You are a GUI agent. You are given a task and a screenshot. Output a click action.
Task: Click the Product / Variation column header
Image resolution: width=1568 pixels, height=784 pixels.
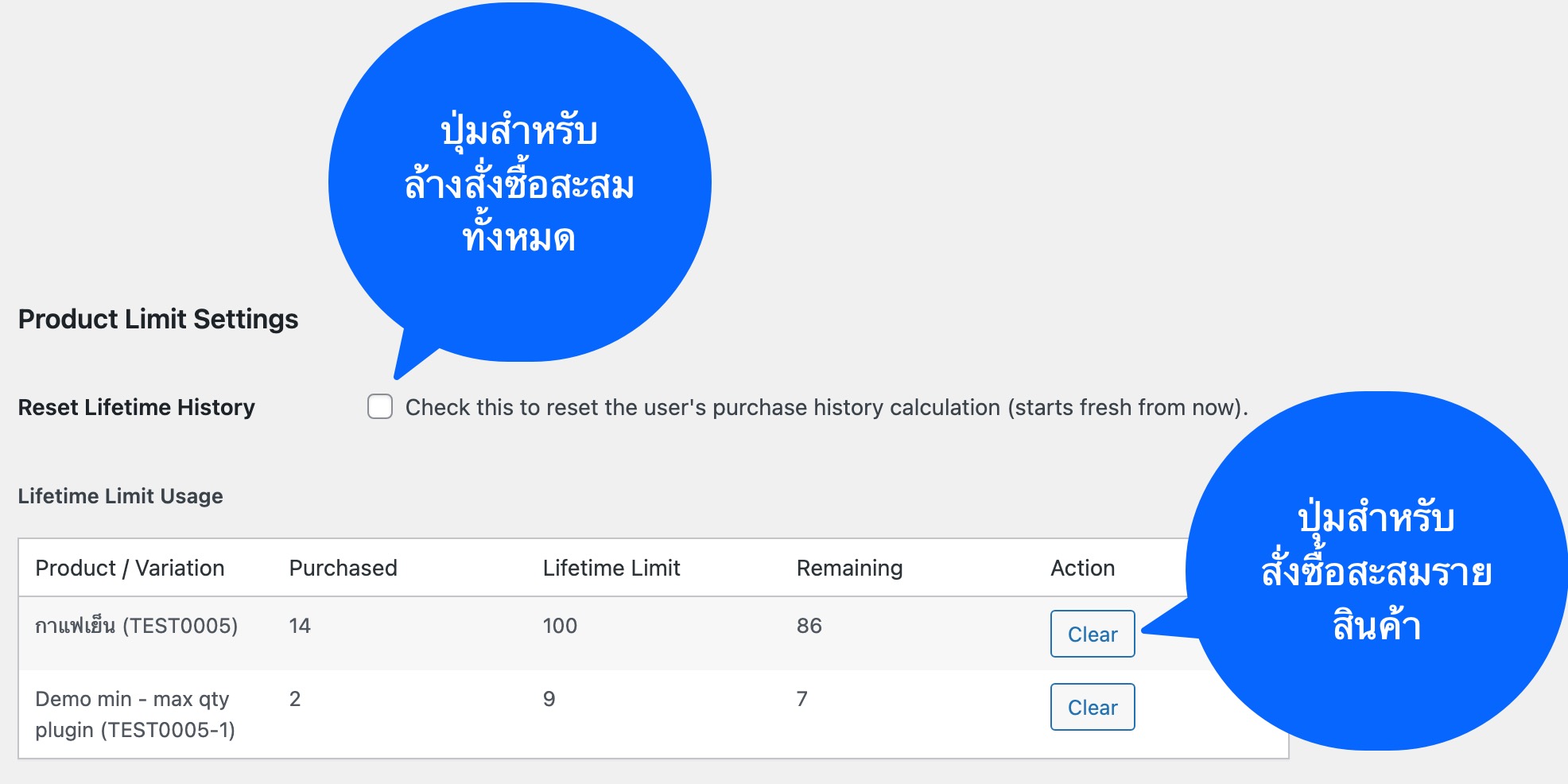tap(130, 568)
